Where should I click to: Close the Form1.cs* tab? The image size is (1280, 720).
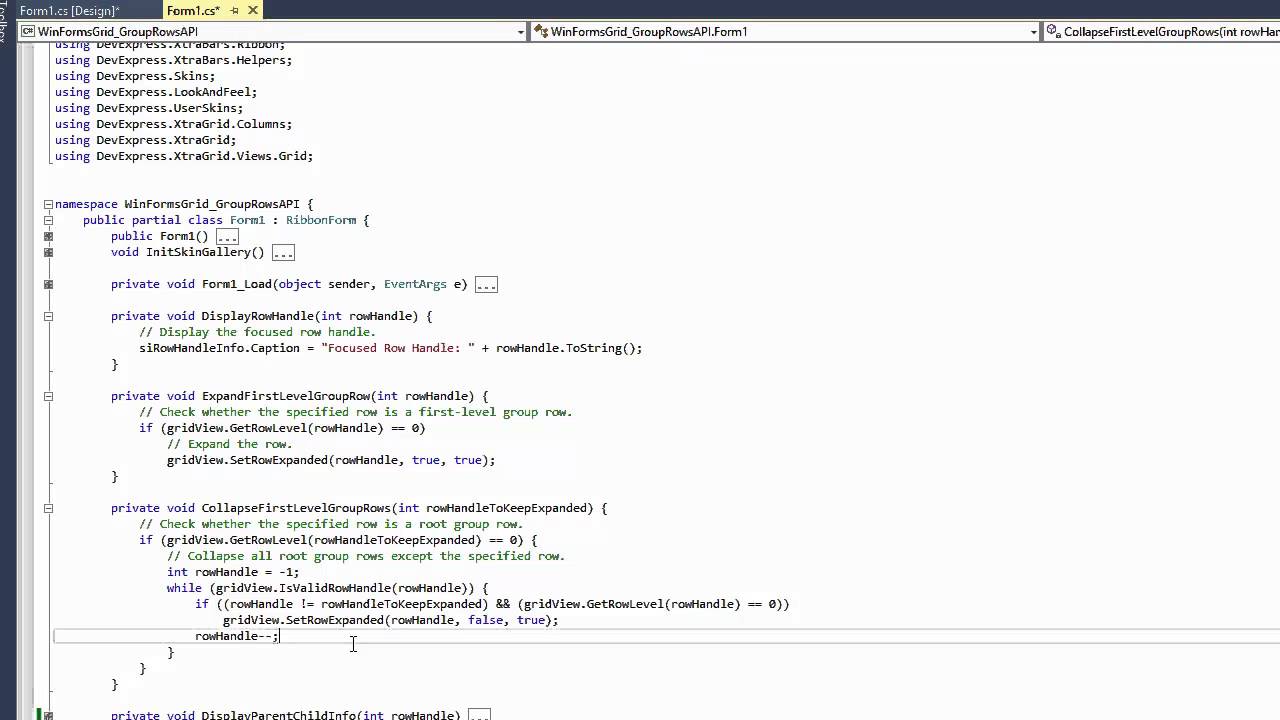click(253, 10)
